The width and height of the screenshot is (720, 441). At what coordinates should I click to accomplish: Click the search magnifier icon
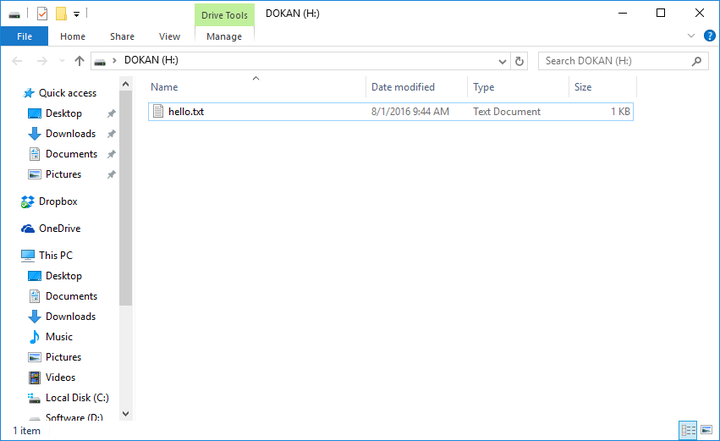click(x=696, y=61)
